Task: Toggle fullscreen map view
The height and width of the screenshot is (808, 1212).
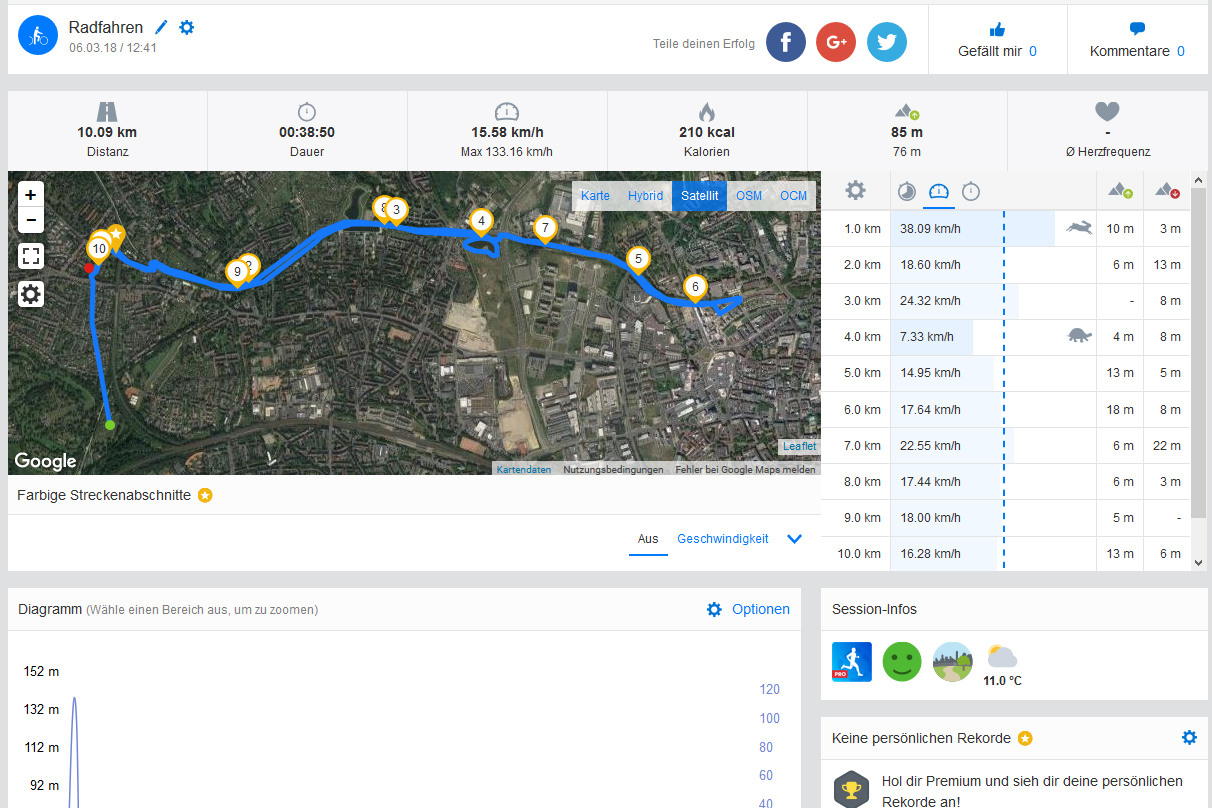Action: pos(31,257)
